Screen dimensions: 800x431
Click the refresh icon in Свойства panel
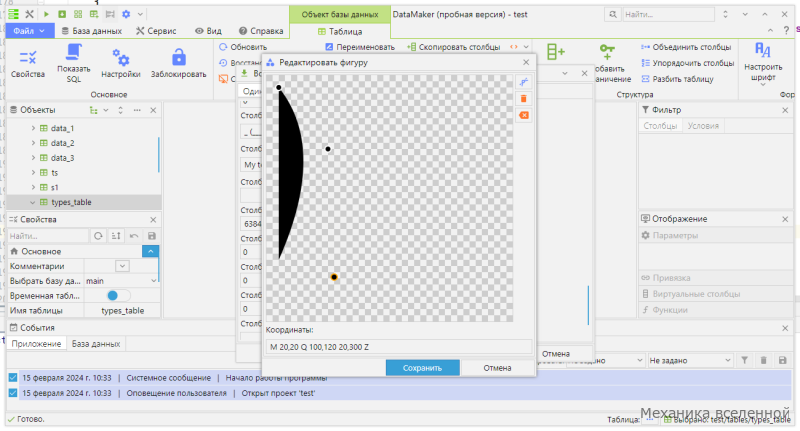click(x=98, y=236)
